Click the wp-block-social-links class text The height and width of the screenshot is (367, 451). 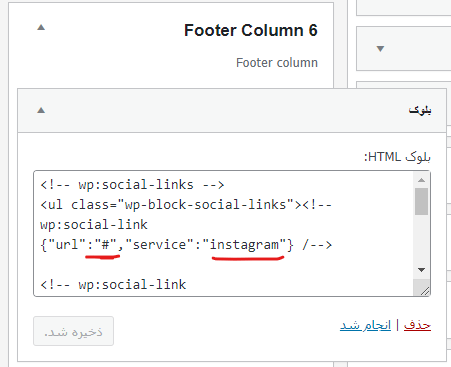[205, 205]
